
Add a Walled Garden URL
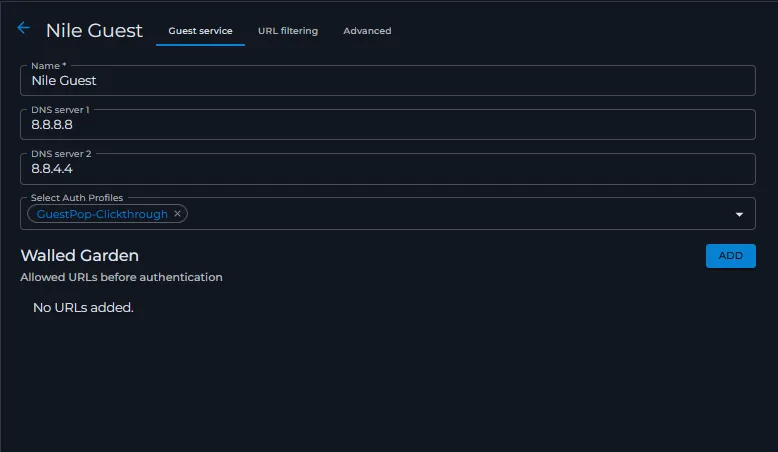(x=730, y=256)
